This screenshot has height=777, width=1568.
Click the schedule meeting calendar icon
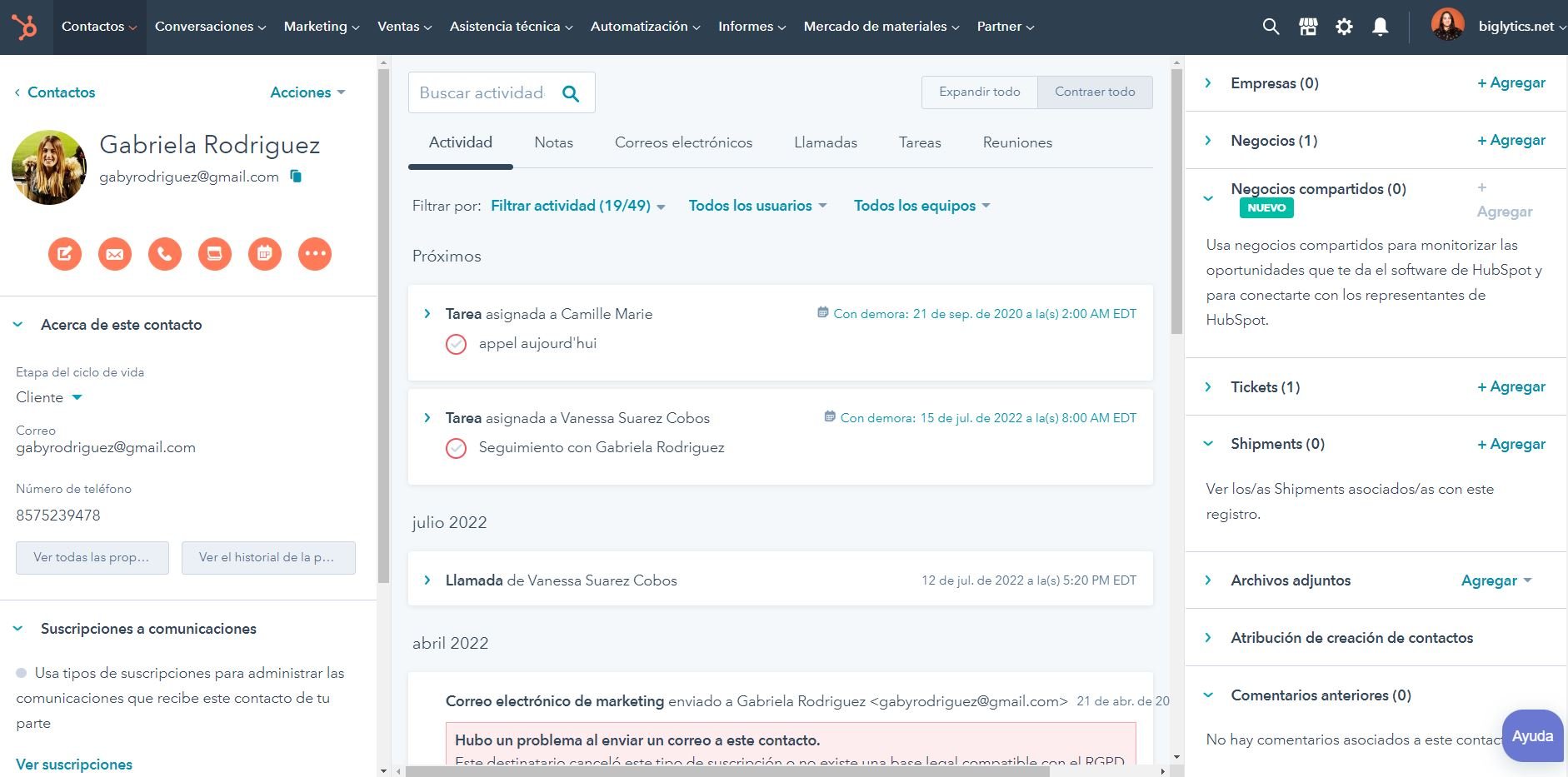pos(265,254)
